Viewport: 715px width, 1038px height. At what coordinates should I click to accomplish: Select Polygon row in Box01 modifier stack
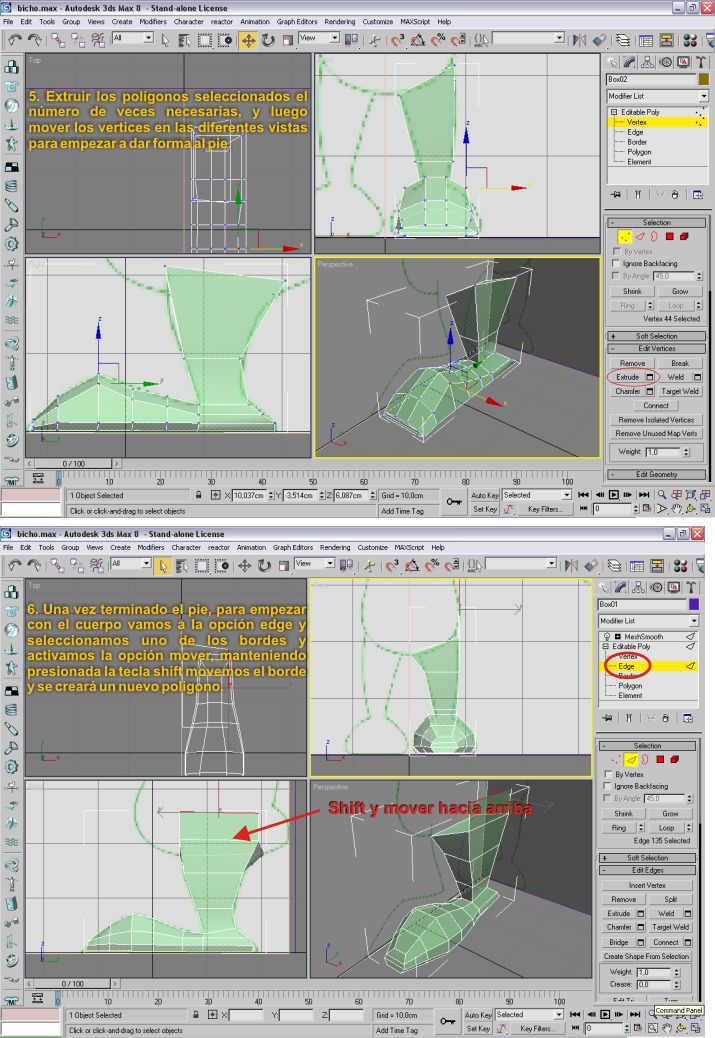pyautogui.click(x=630, y=686)
